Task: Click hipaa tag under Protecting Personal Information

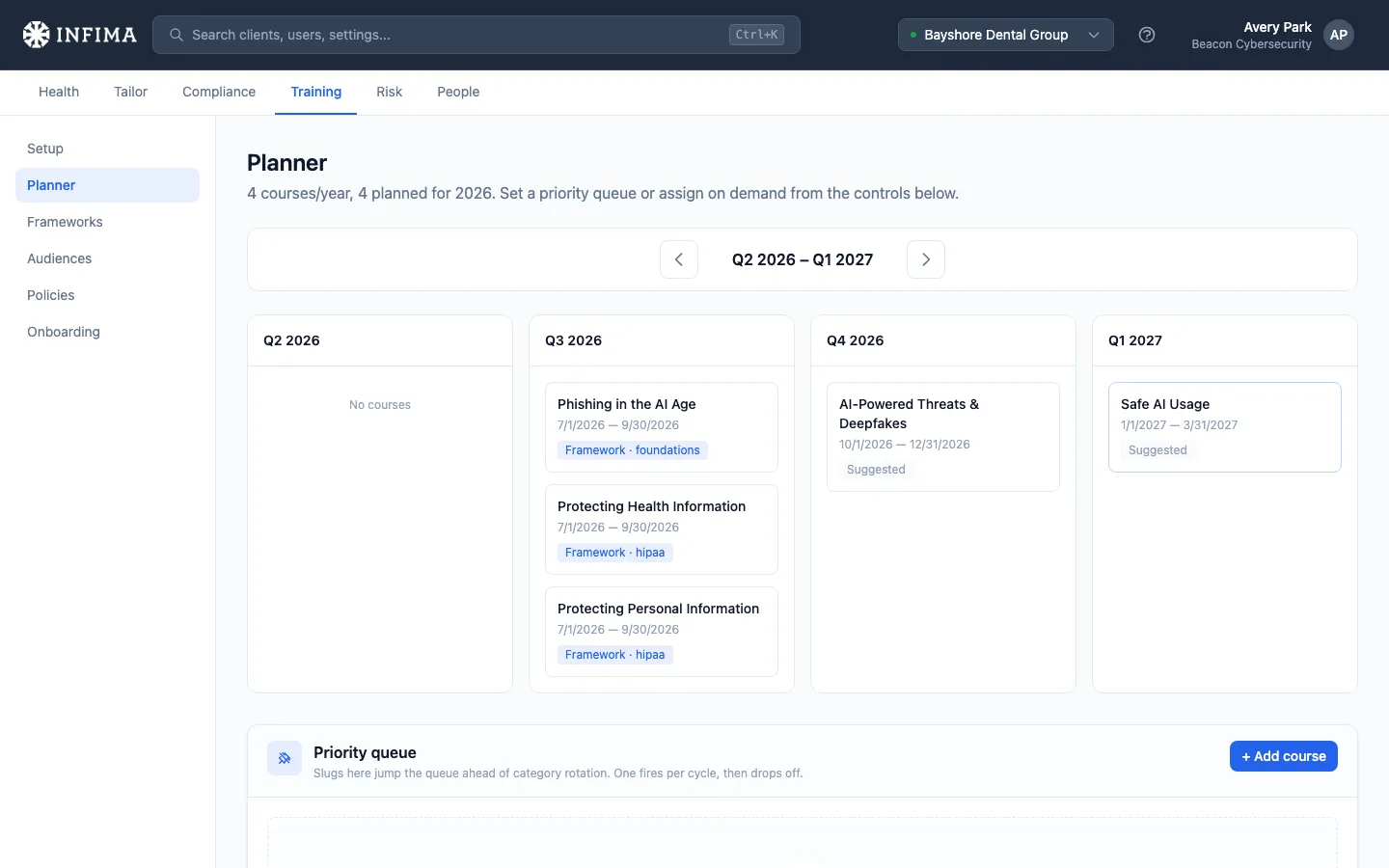Action: (x=615, y=655)
